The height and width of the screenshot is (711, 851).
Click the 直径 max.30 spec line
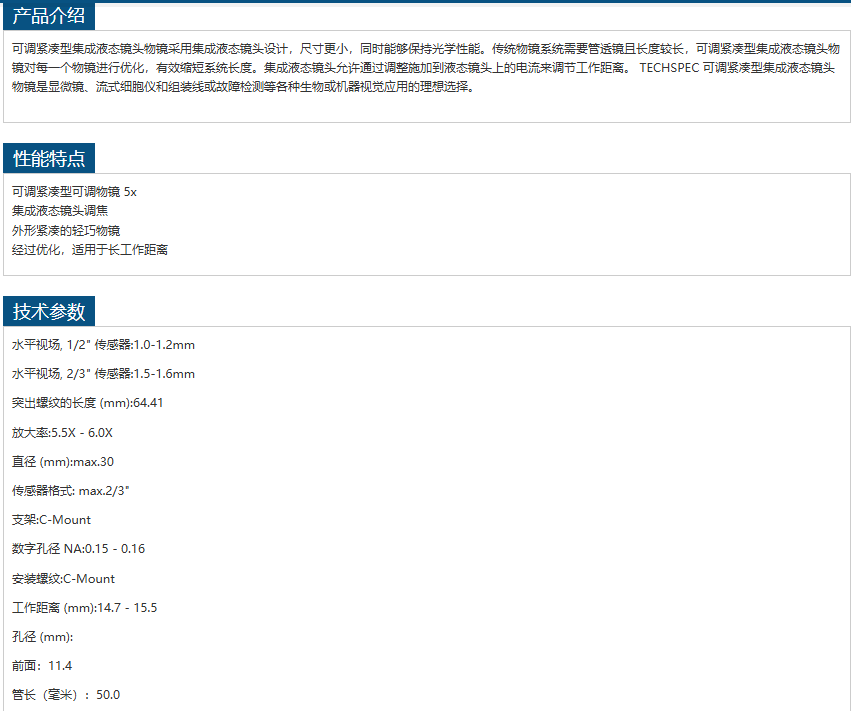(62, 462)
